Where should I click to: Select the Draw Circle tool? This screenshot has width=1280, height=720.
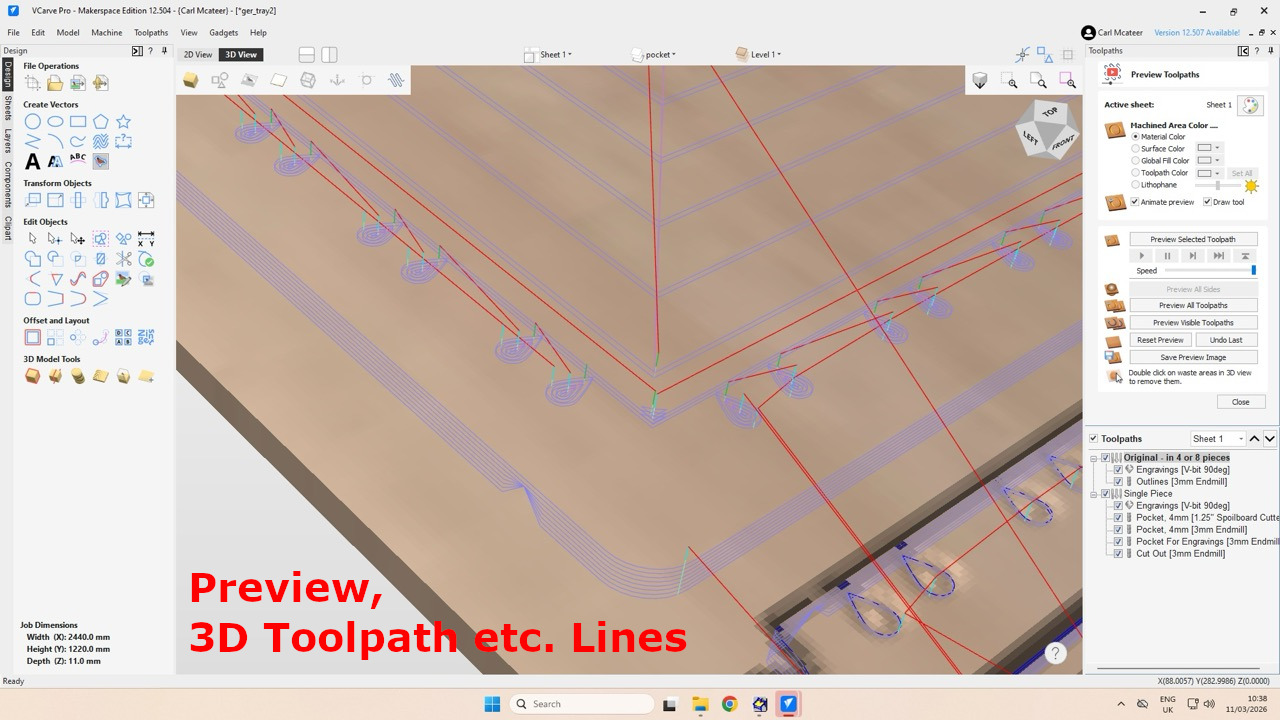click(32, 121)
